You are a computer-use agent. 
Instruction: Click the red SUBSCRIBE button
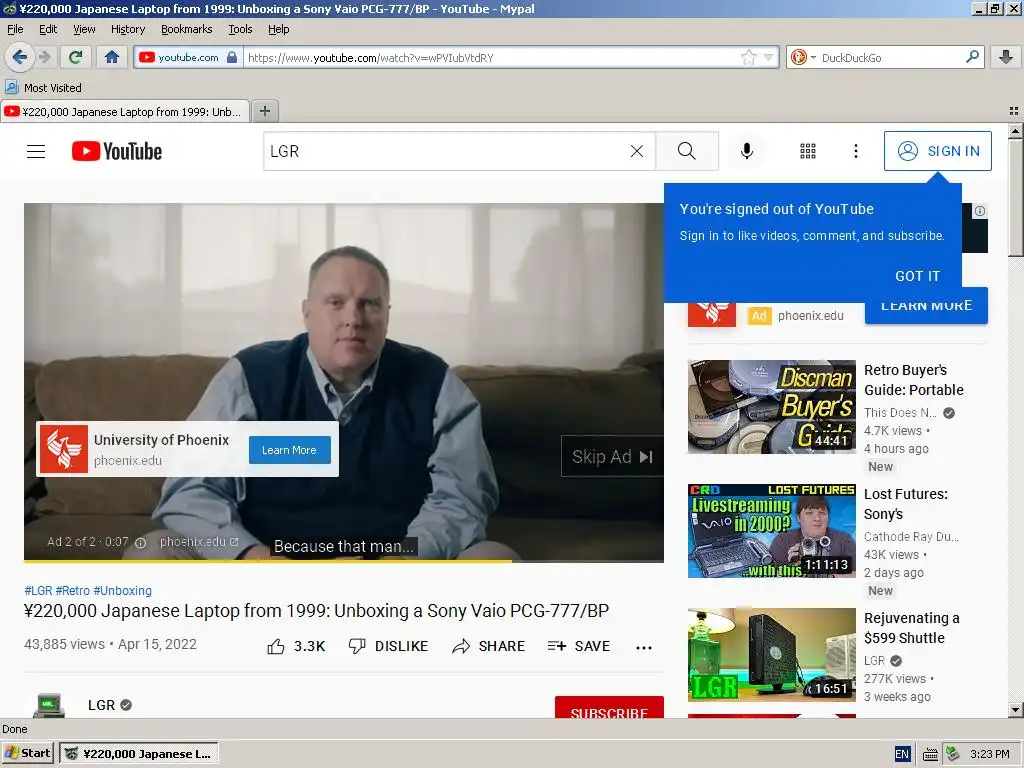pos(609,708)
